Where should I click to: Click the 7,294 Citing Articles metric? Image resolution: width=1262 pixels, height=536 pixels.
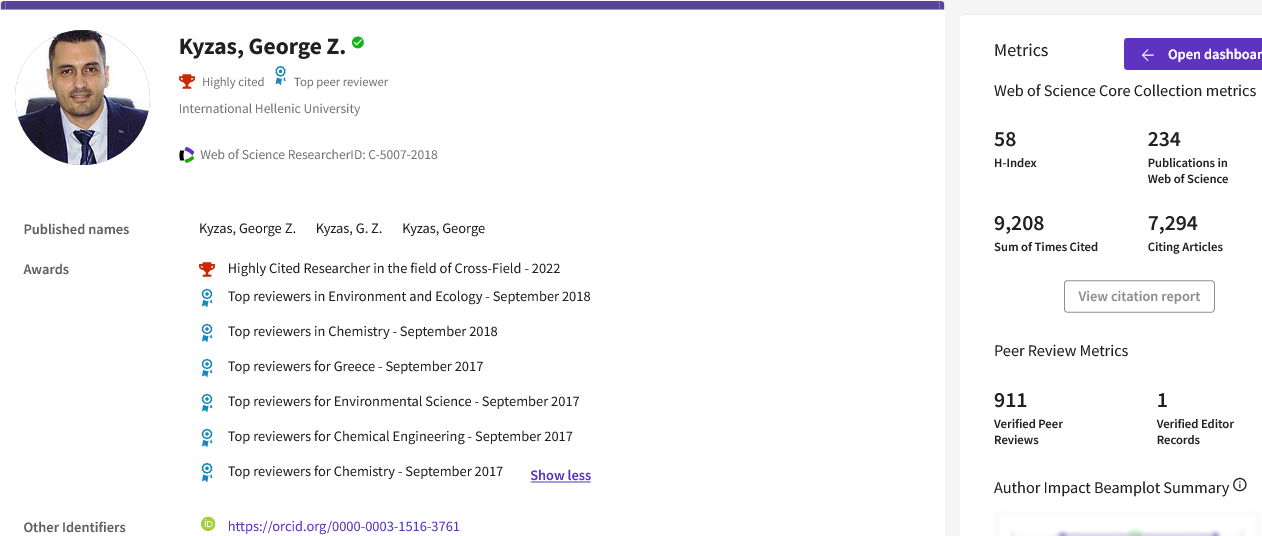pos(1172,223)
